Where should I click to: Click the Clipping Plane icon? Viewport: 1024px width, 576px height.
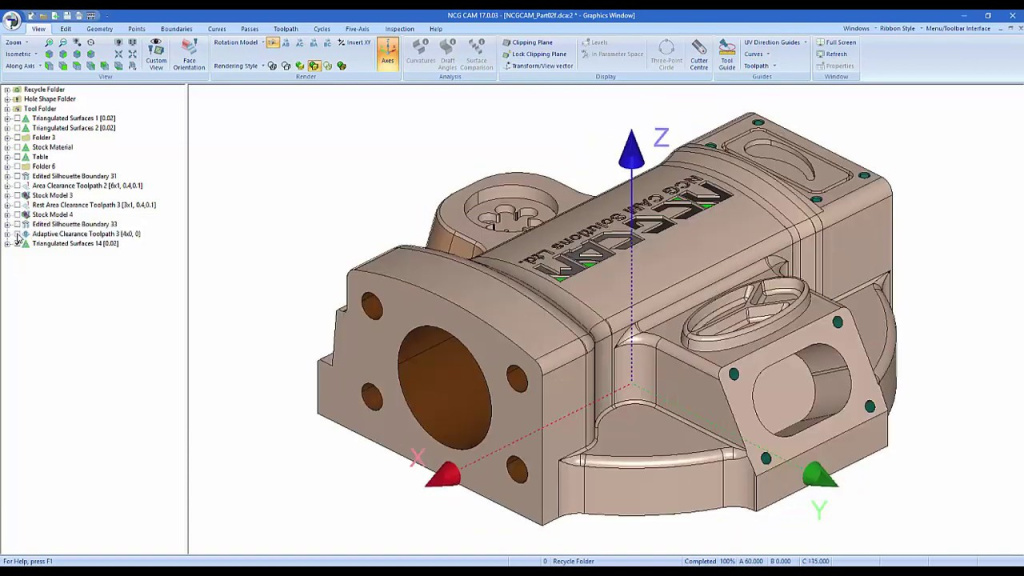point(506,43)
